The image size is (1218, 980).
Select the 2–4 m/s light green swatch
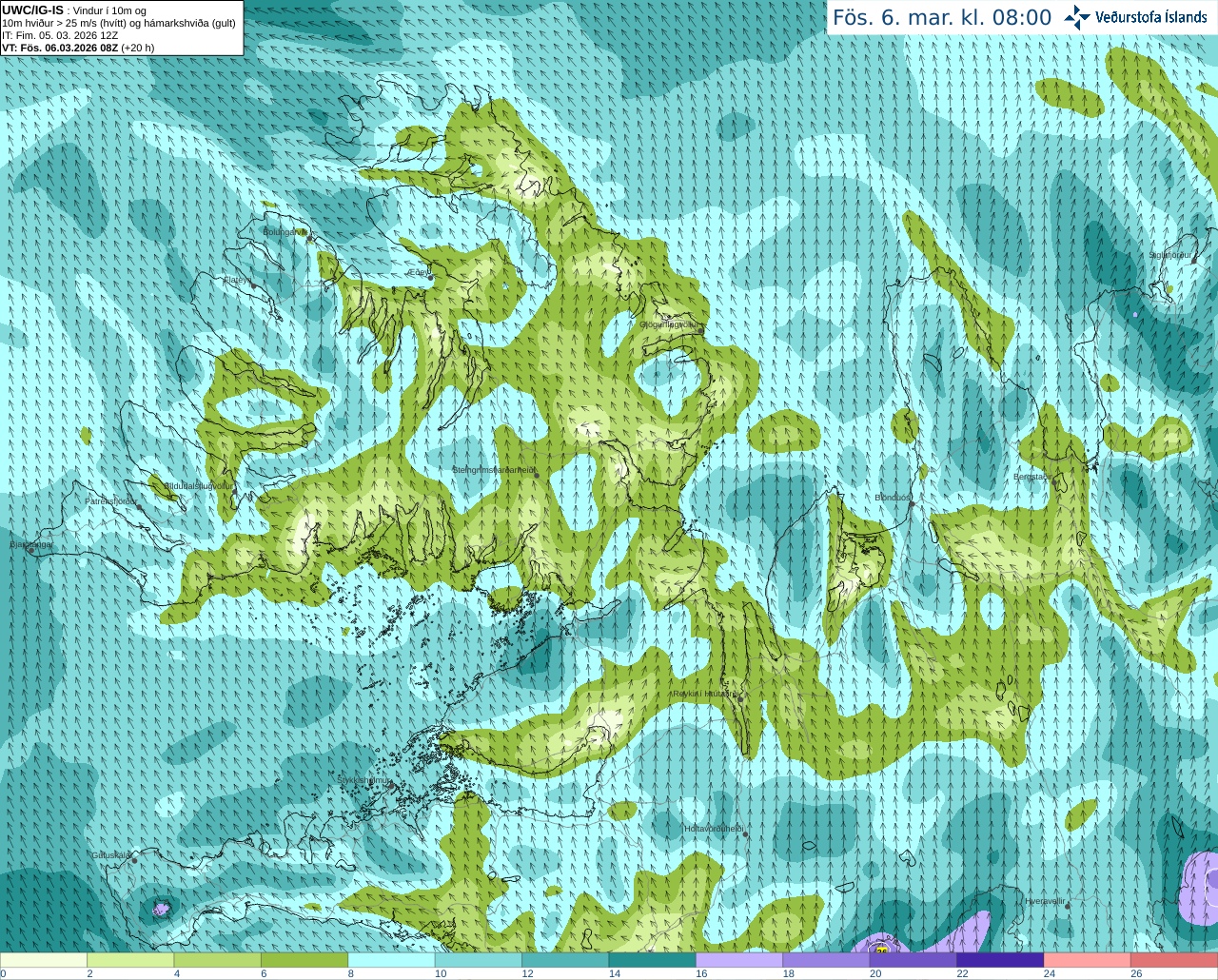130,960
